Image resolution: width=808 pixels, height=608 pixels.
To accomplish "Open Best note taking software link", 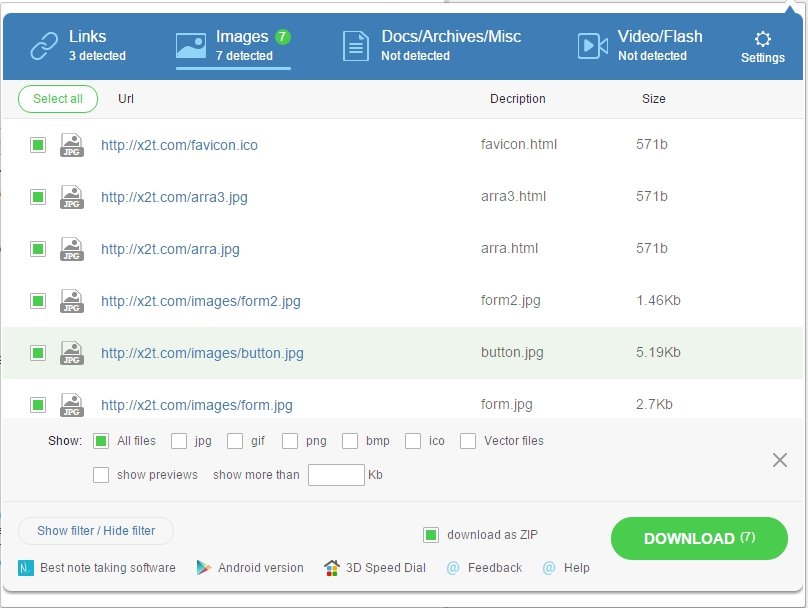I will coord(108,568).
